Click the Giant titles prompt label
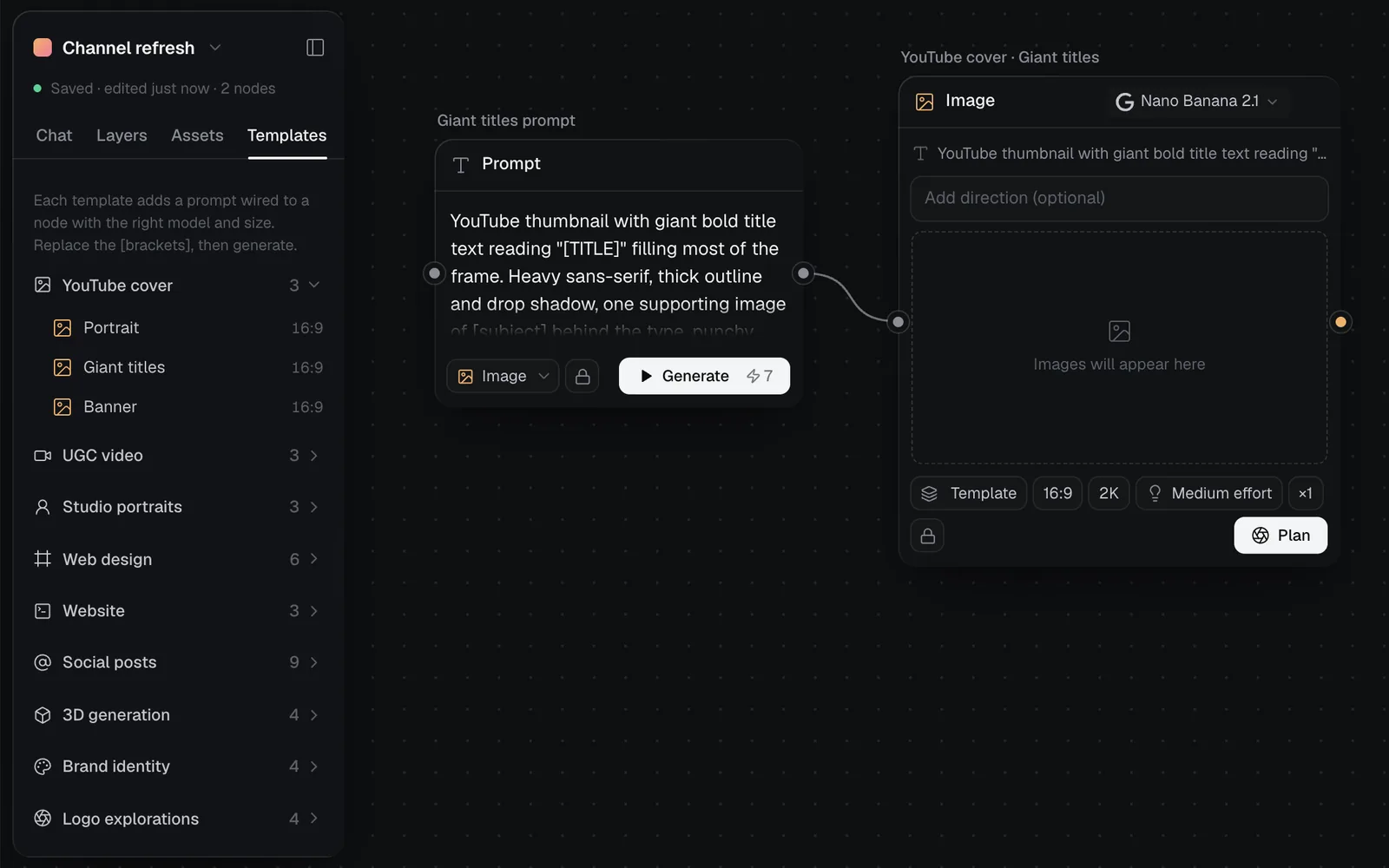The width and height of the screenshot is (1389, 868). 506,121
